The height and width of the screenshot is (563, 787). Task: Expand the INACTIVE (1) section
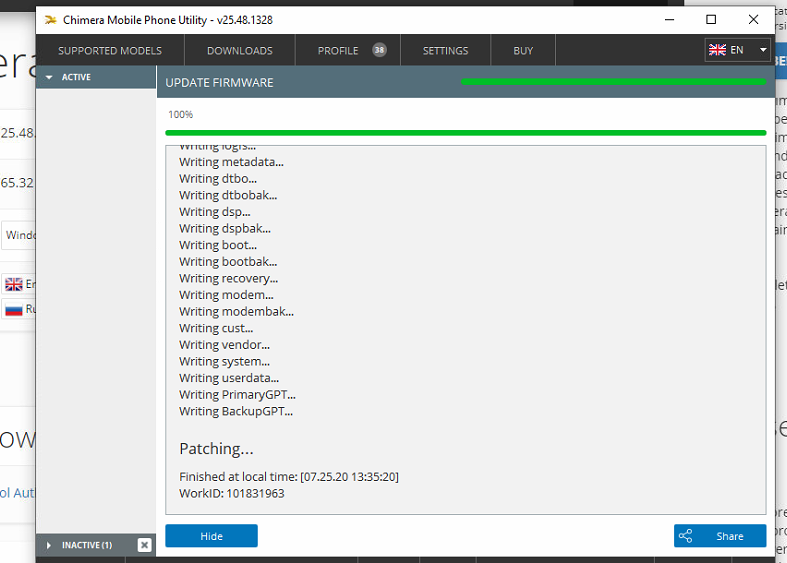(x=49, y=545)
